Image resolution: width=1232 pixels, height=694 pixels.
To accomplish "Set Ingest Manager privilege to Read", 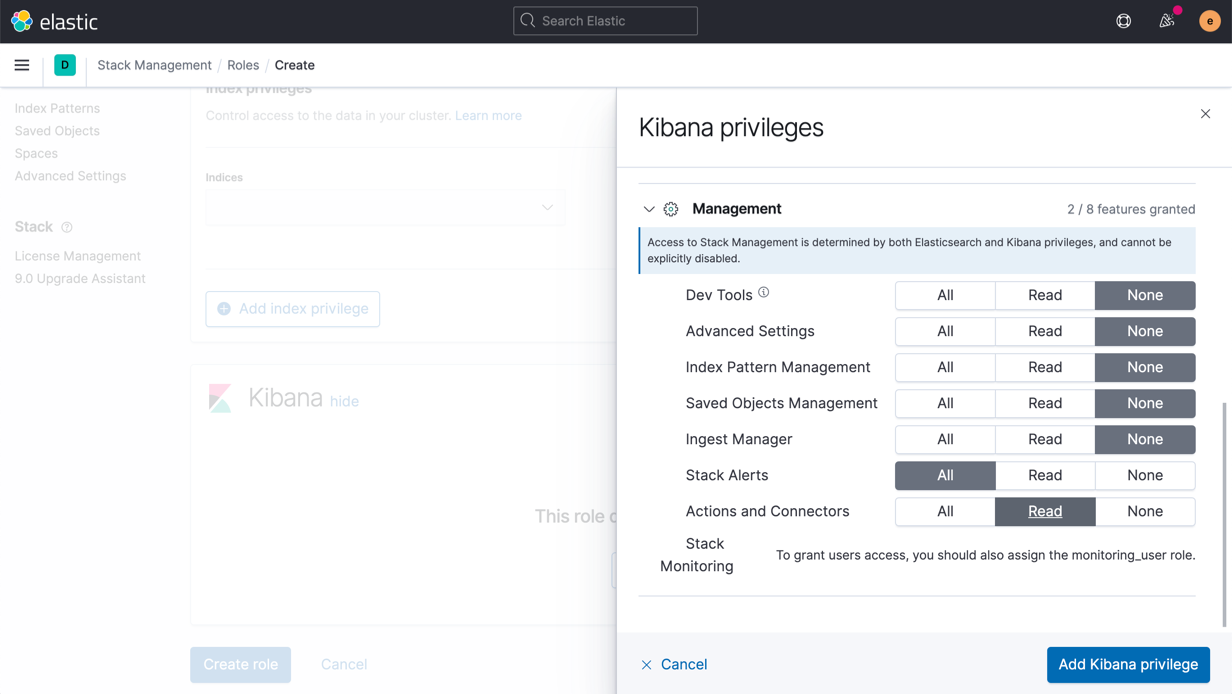I will [x=1045, y=439].
